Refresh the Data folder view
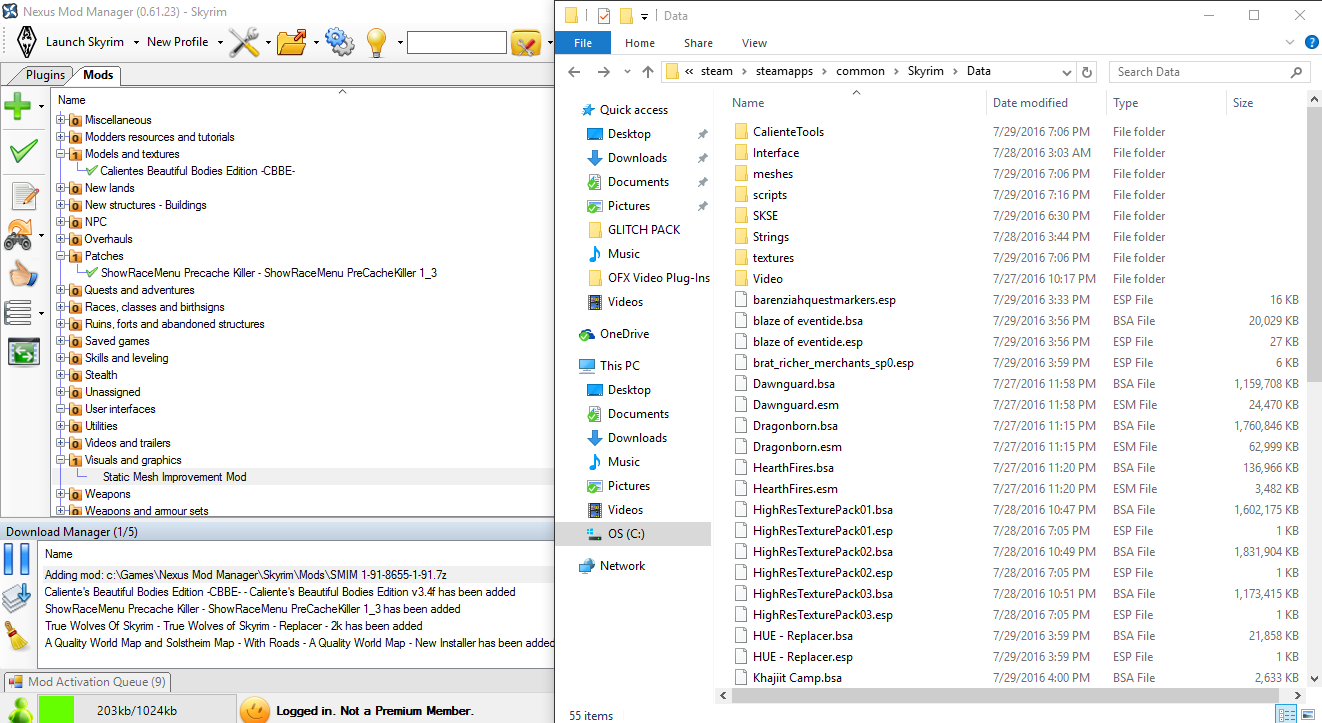1322x723 pixels. click(1088, 71)
